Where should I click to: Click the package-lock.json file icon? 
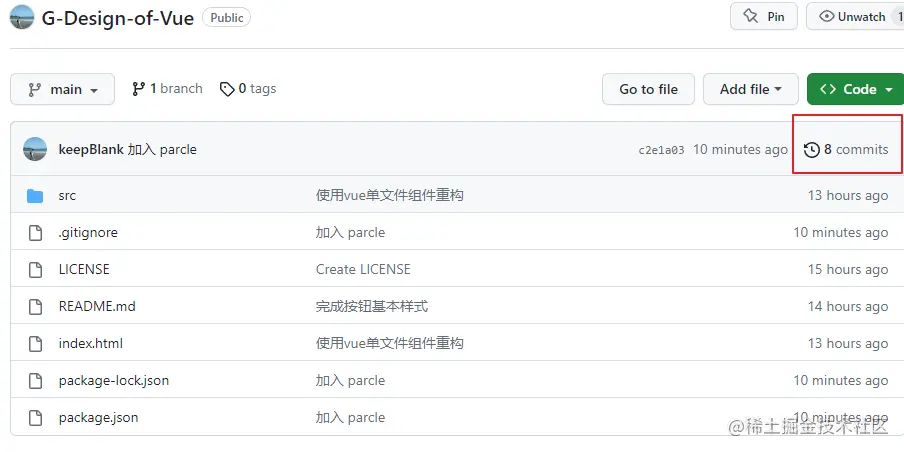(36, 381)
